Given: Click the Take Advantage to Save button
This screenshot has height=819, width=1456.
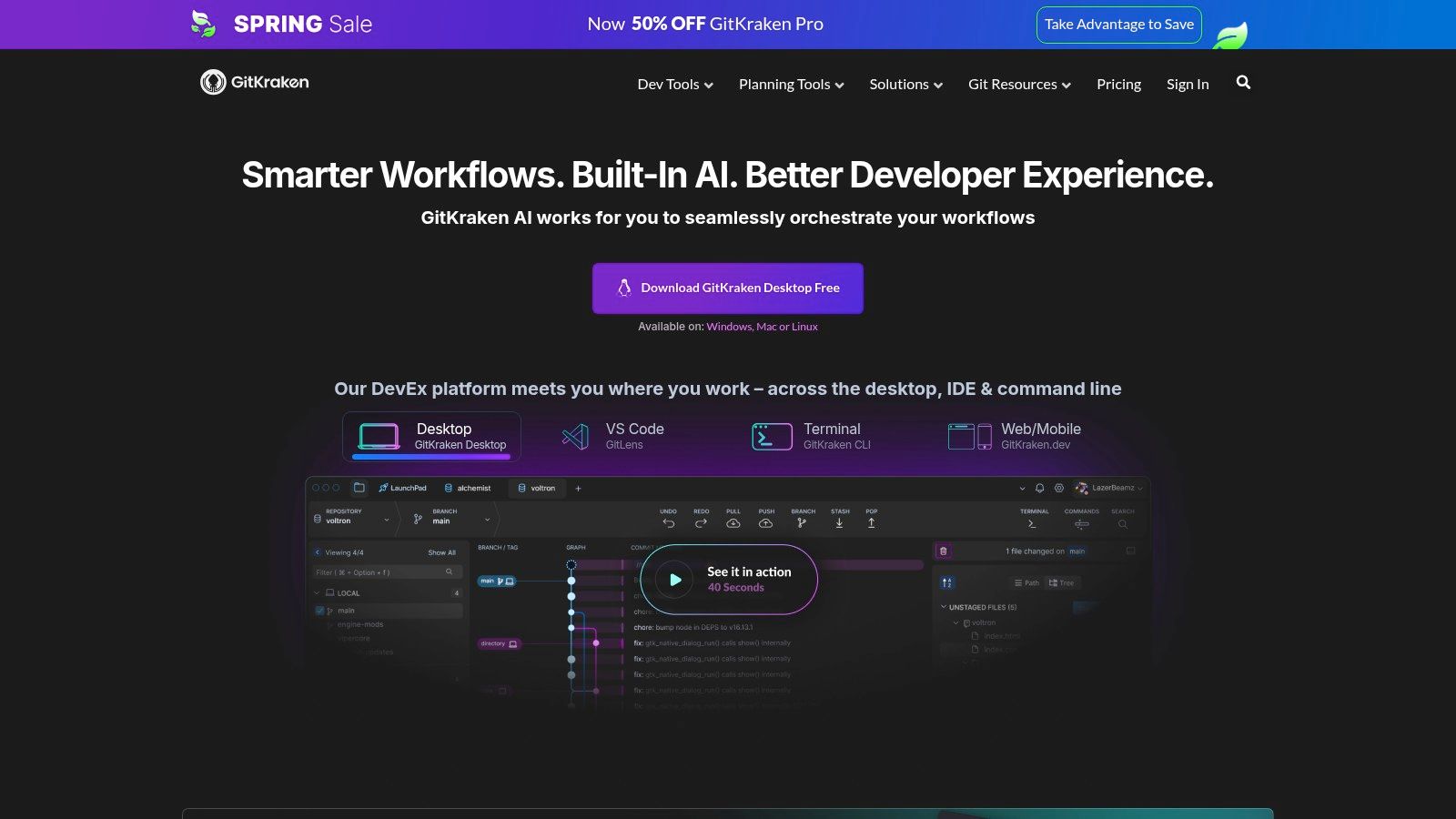Looking at the screenshot, I should coord(1118,25).
